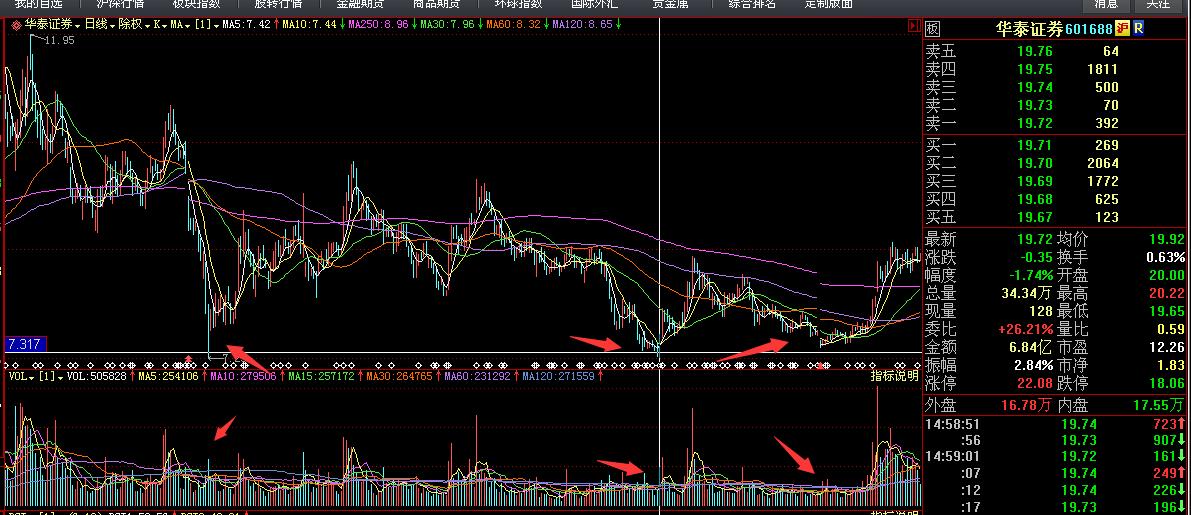This screenshot has width=1191, height=515.
Task: Open the 华泰证券 stock dropdown
Action: point(50,24)
